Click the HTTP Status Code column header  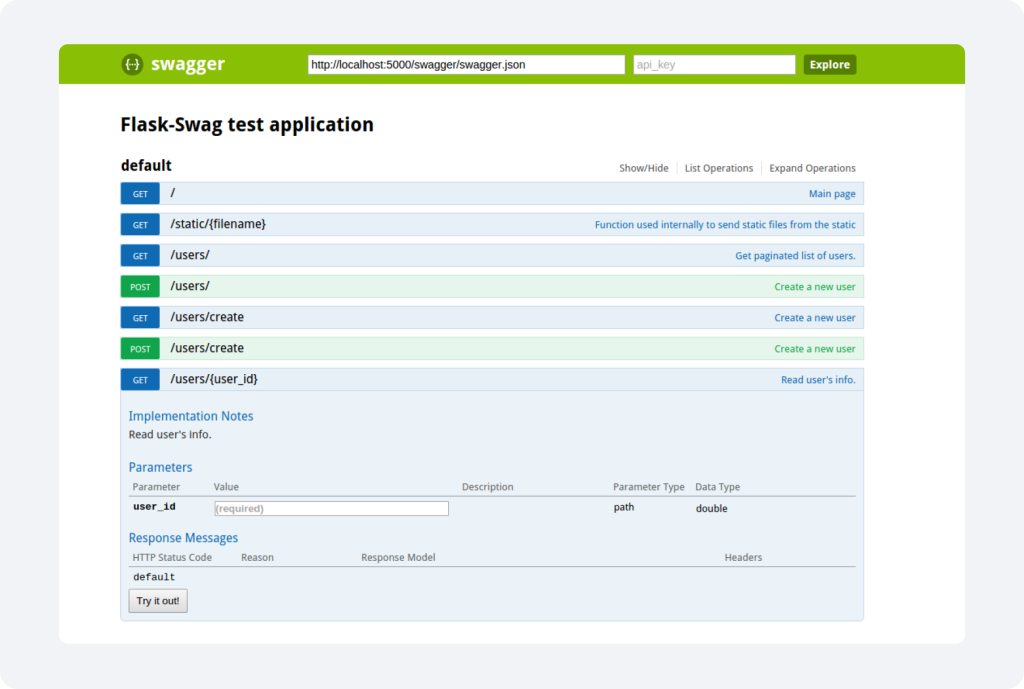tap(172, 558)
